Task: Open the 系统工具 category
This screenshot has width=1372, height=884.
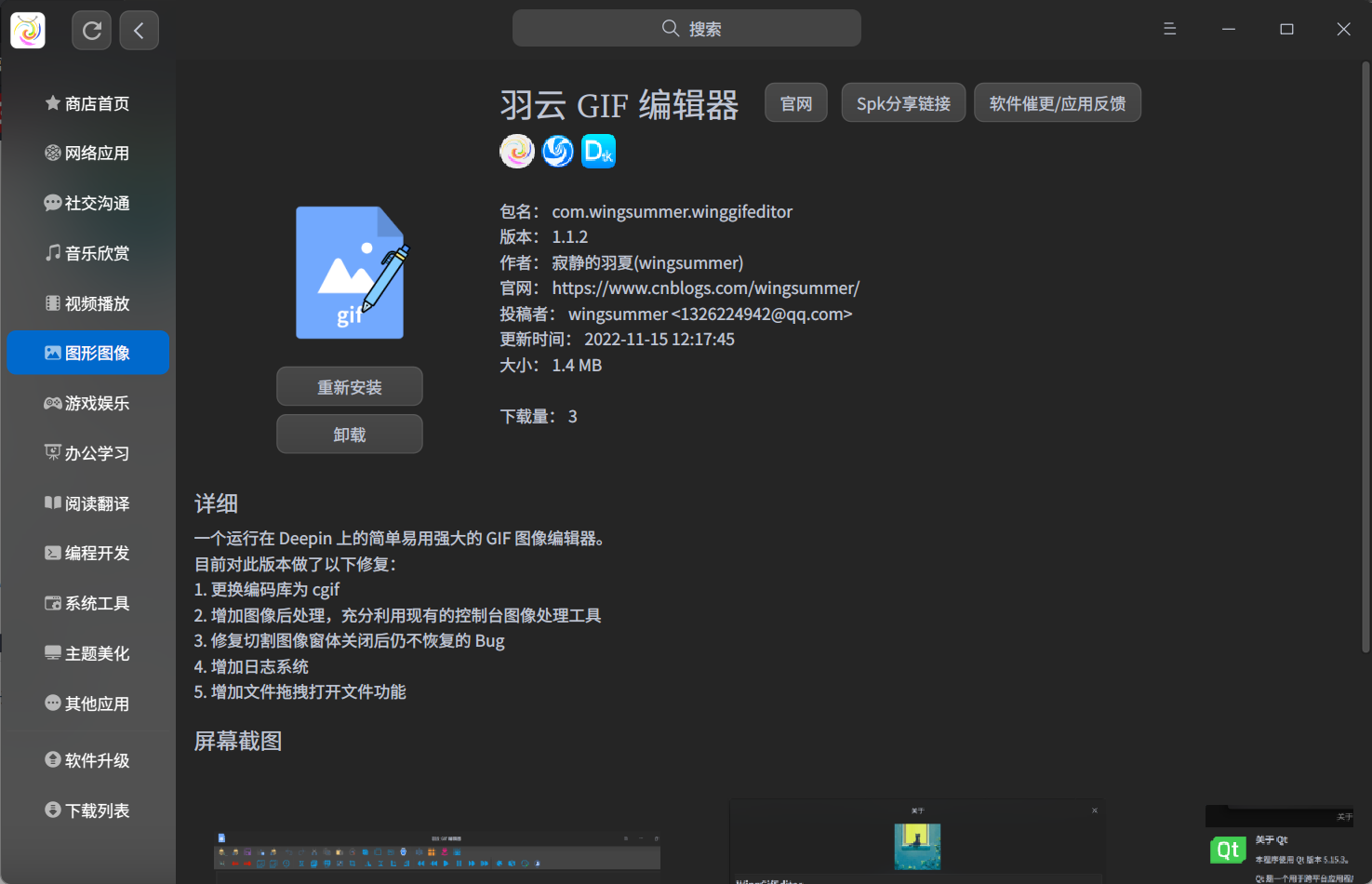Action: tap(87, 603)
